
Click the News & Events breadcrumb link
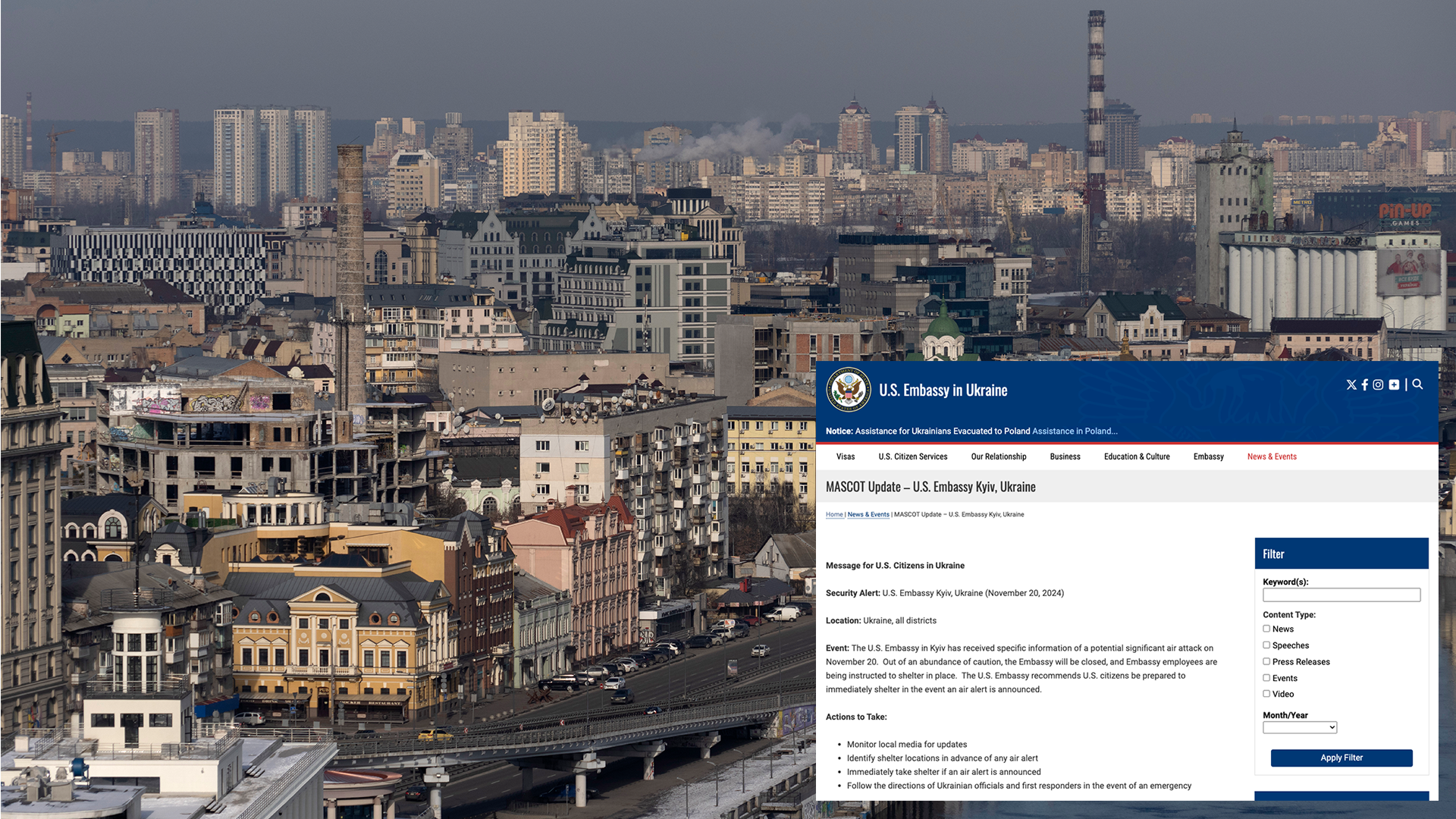[x=868, y=515]
